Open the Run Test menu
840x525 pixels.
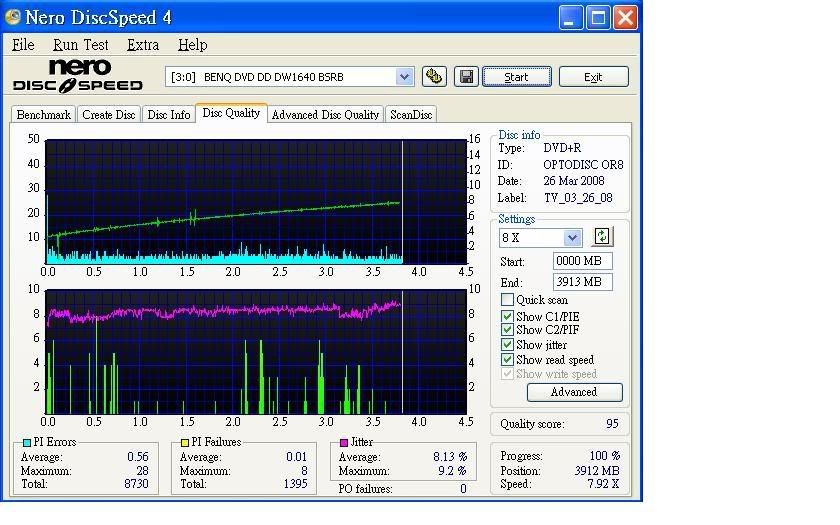point(80,45)
